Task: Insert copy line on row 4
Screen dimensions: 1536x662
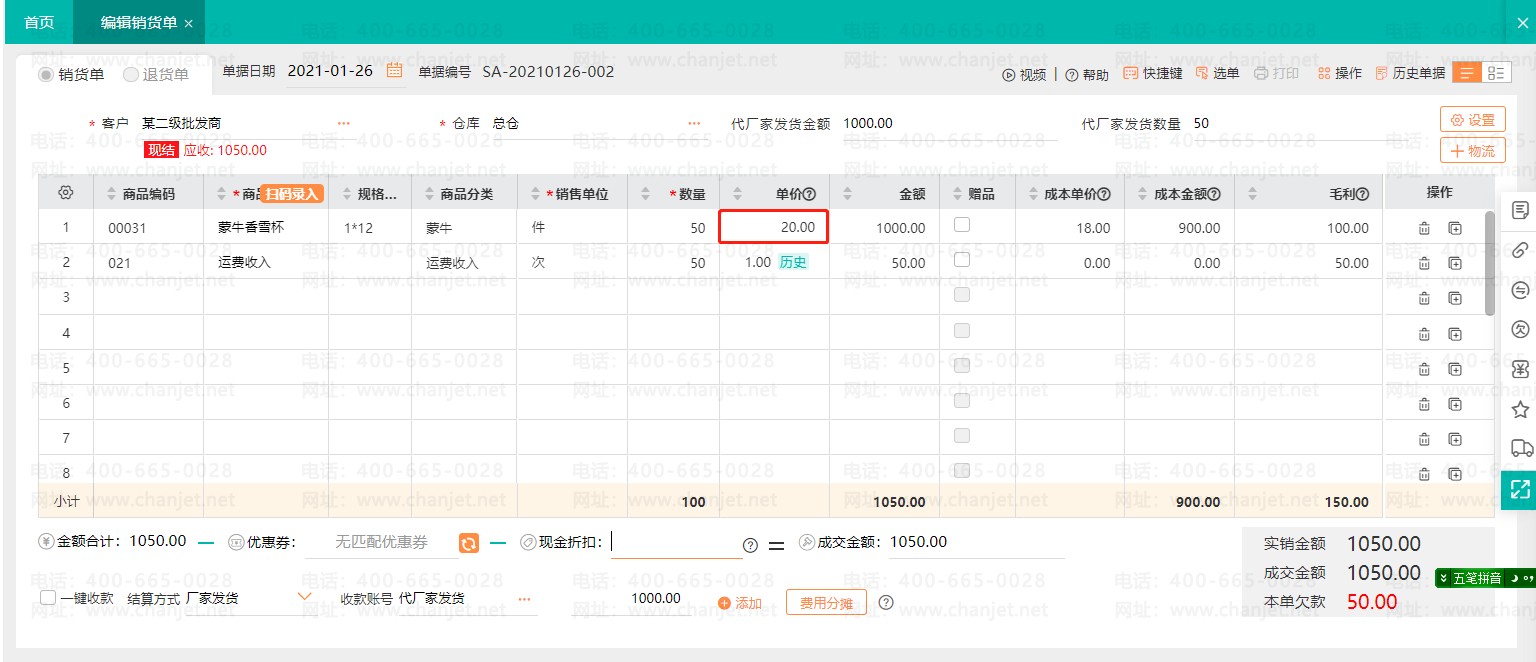Action: (x=1455, y=333)
